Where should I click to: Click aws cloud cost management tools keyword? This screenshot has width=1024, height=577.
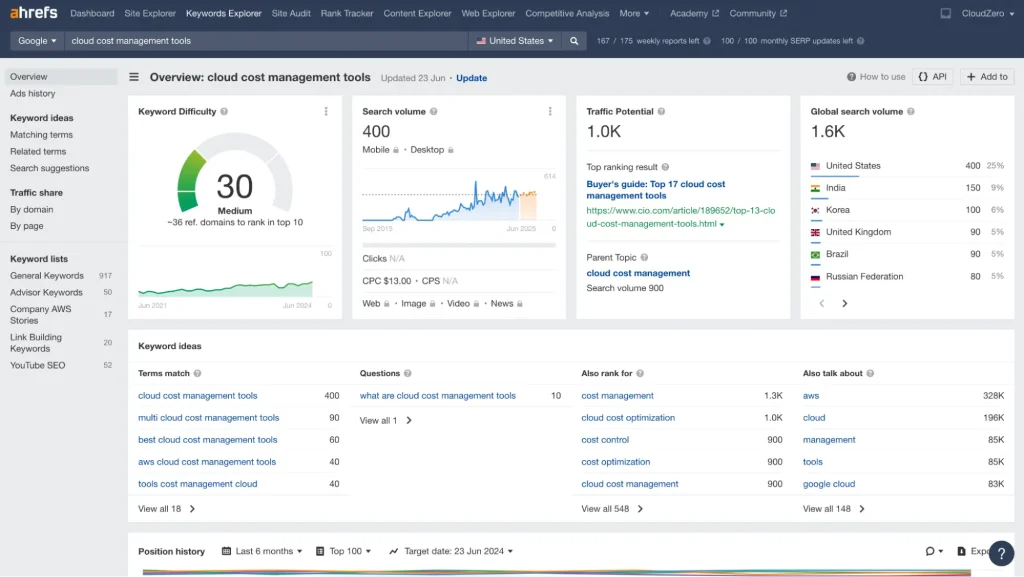click(x=207, y=462)
